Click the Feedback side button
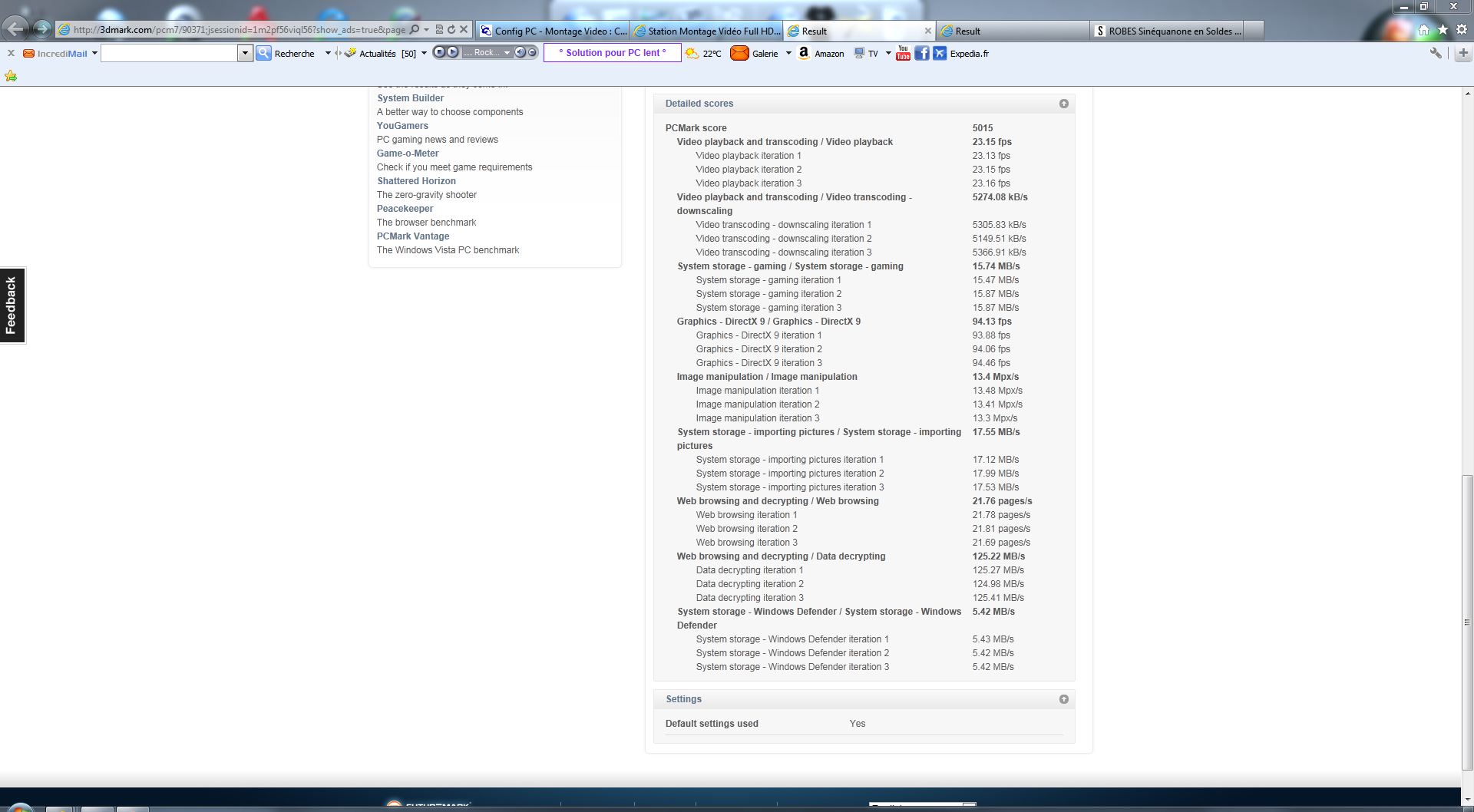 point(12,305)
